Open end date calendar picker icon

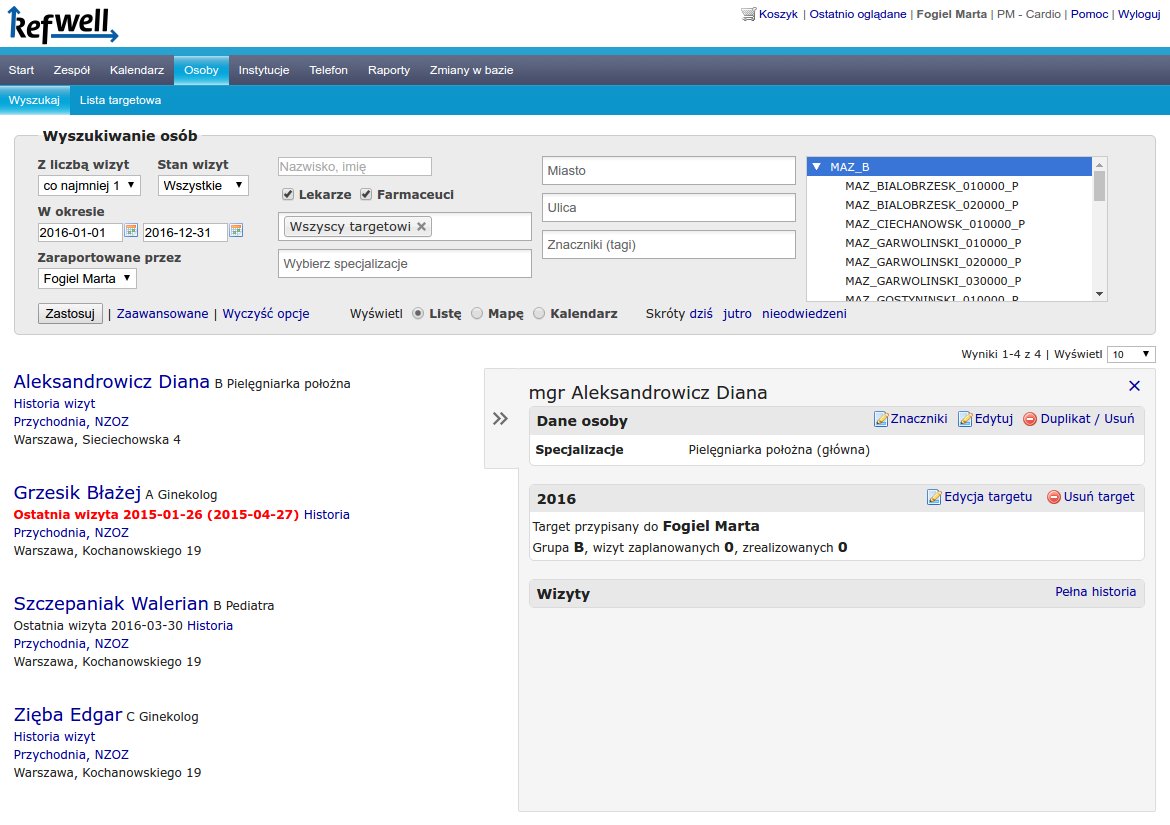[236, 230]
